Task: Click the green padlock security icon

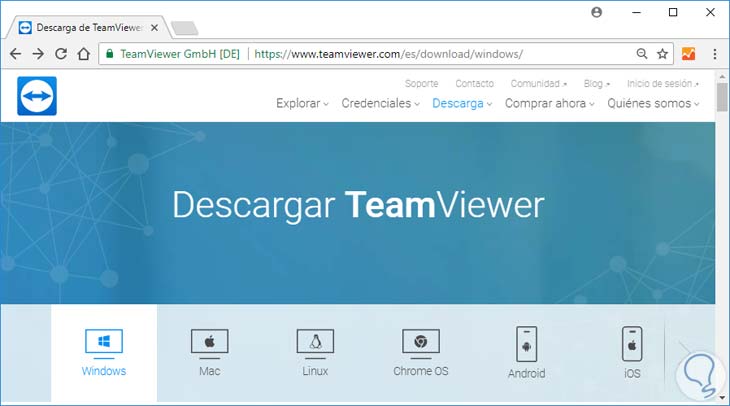Action: [110, 54]
